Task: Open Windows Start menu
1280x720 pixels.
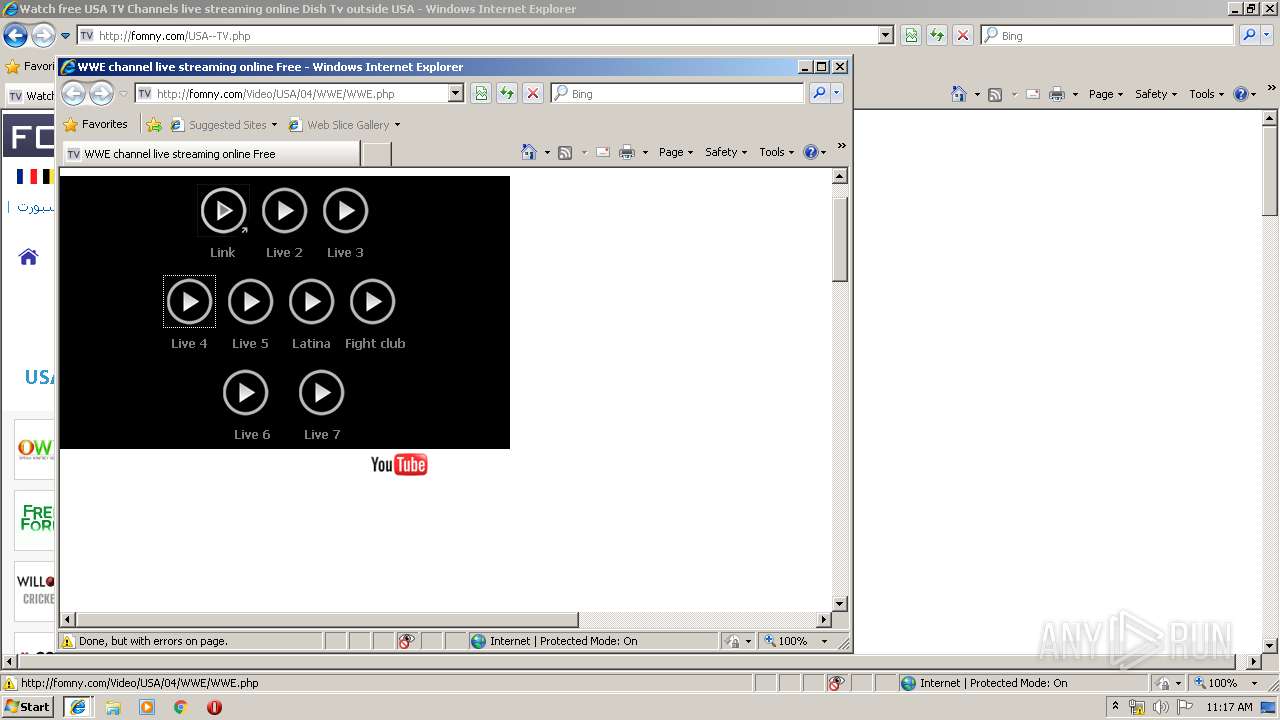Action: tap(28, 707)
